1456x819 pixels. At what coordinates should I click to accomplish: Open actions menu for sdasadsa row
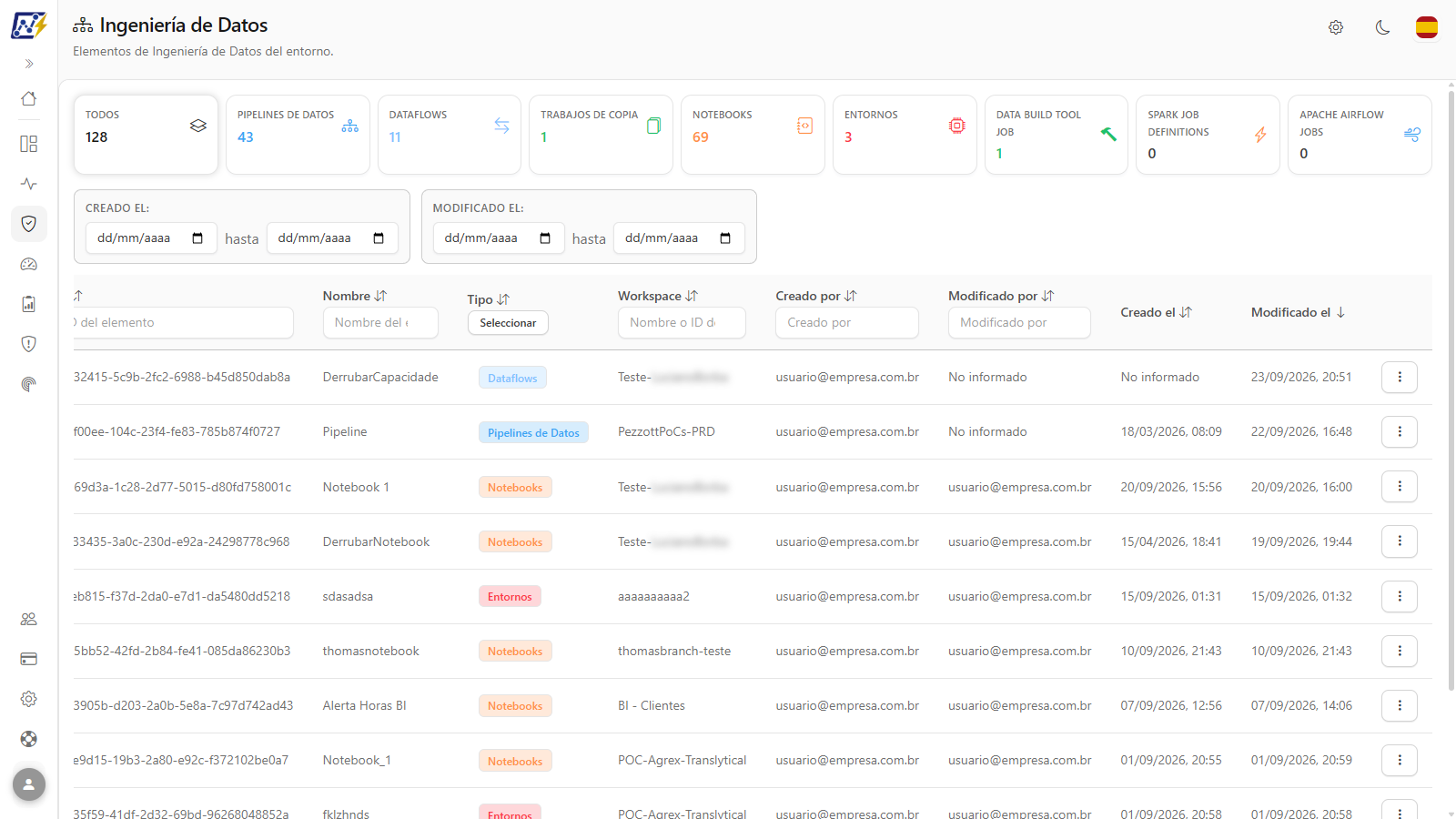coord(1400,596)
